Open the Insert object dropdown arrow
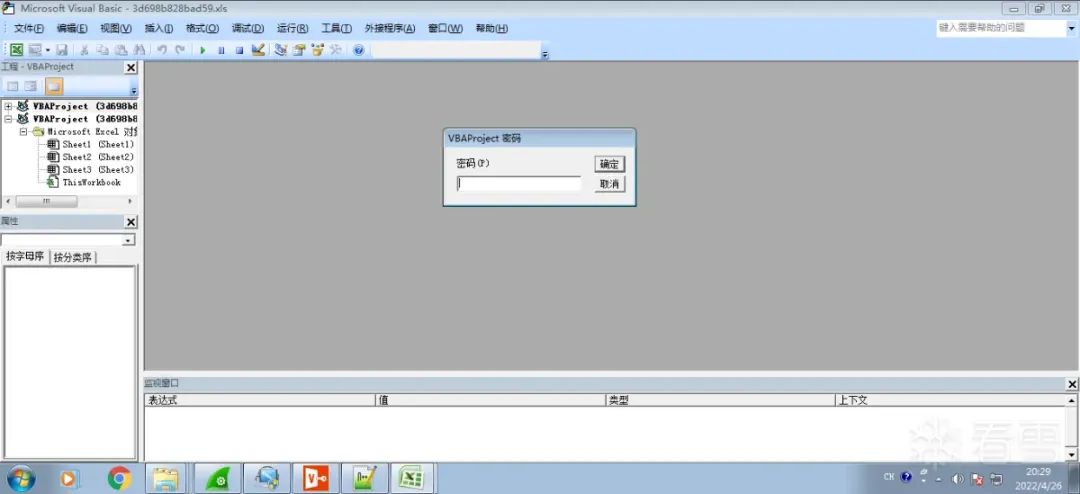 point(48,50)
